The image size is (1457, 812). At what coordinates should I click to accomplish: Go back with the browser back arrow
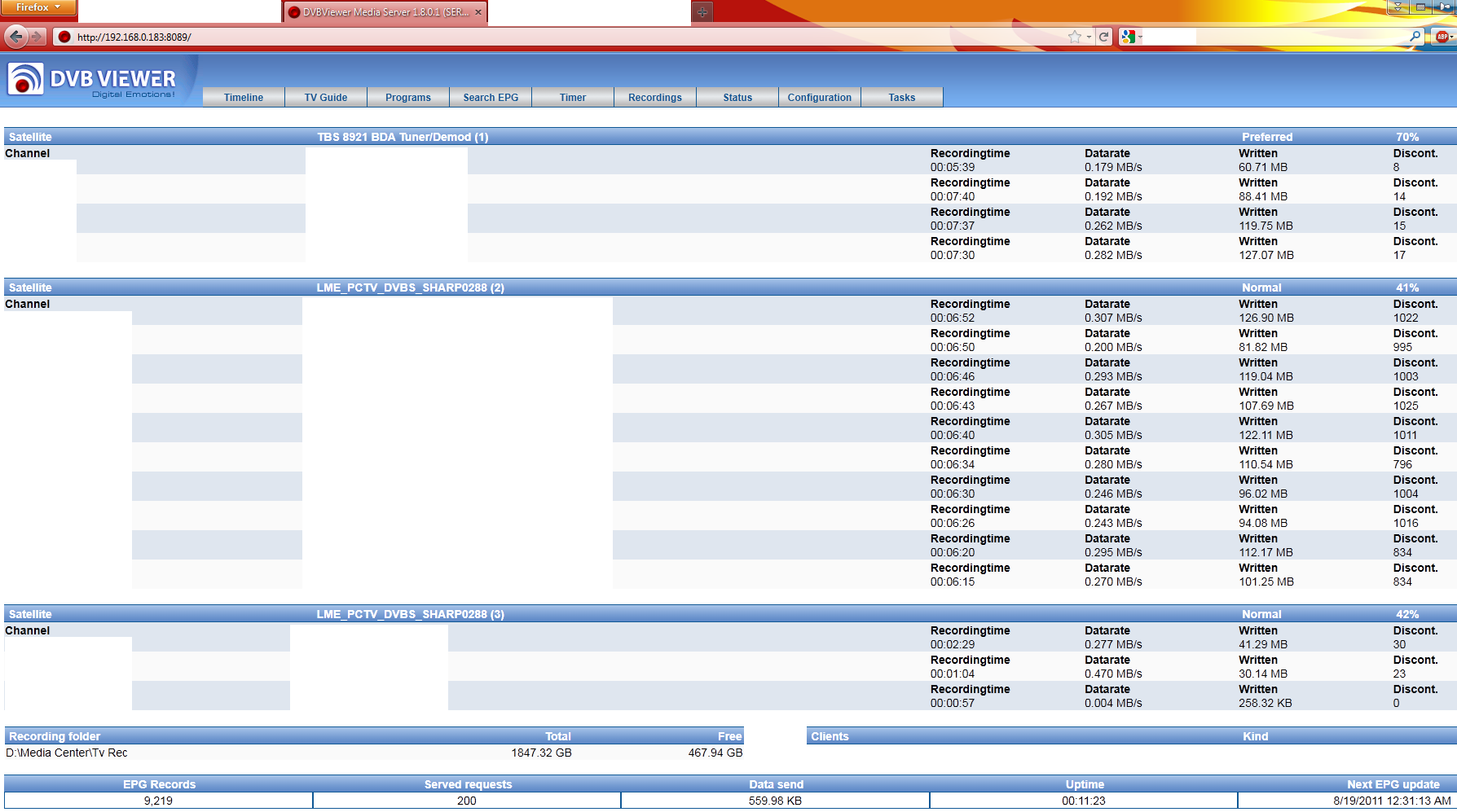click(15, 37)
